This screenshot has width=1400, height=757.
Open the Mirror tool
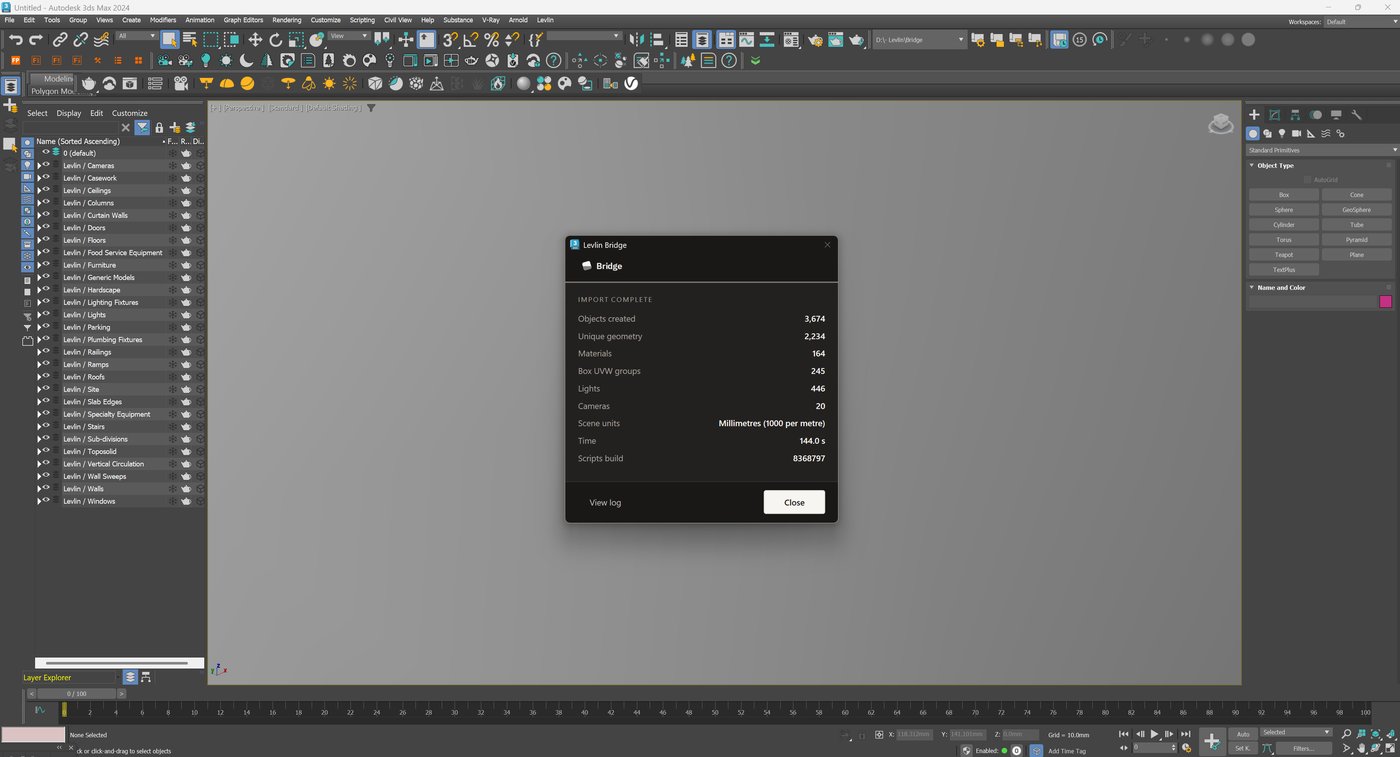click(636, 40)
